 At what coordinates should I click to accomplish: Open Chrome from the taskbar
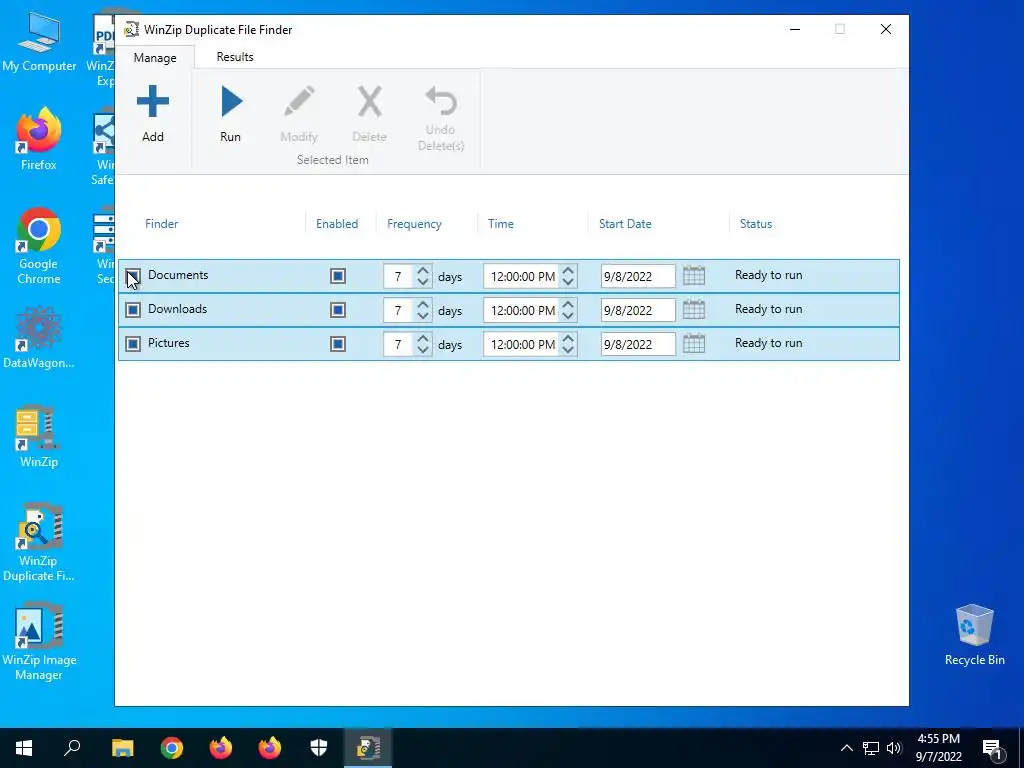click(172, 748)
